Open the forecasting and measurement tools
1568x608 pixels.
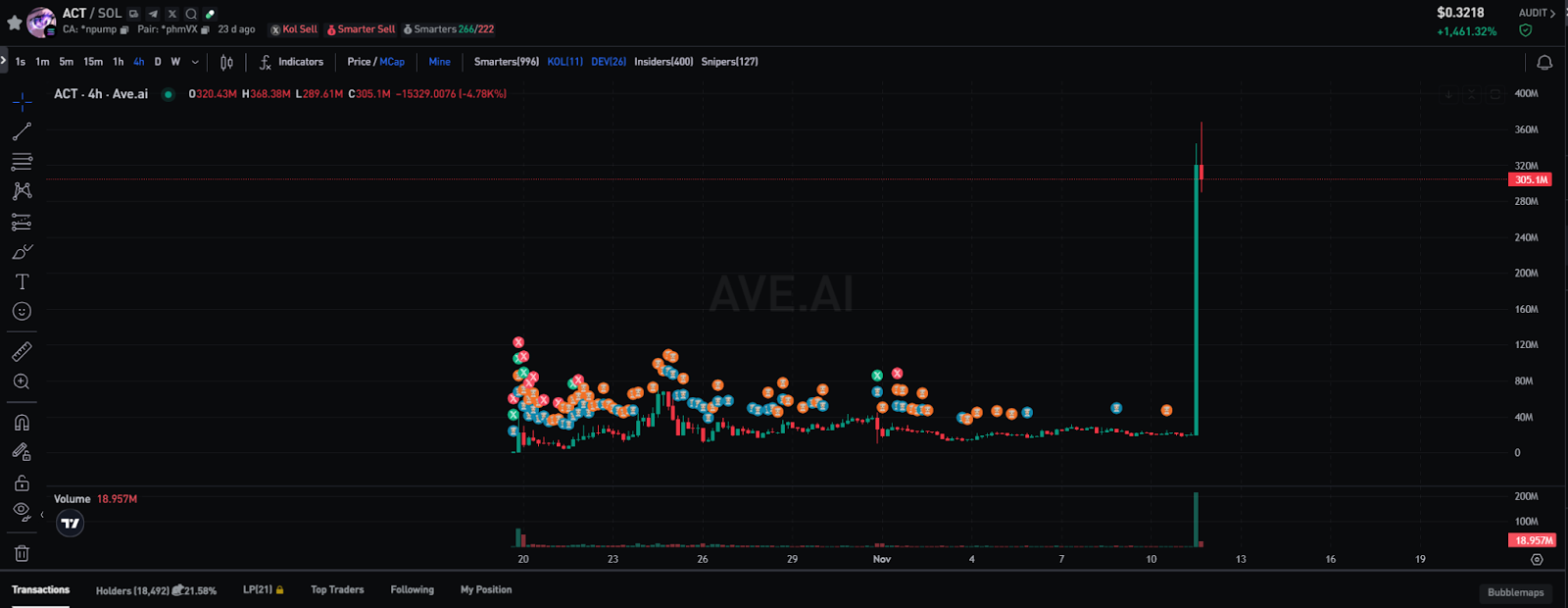pyautogui.click(x=22, y=222)
